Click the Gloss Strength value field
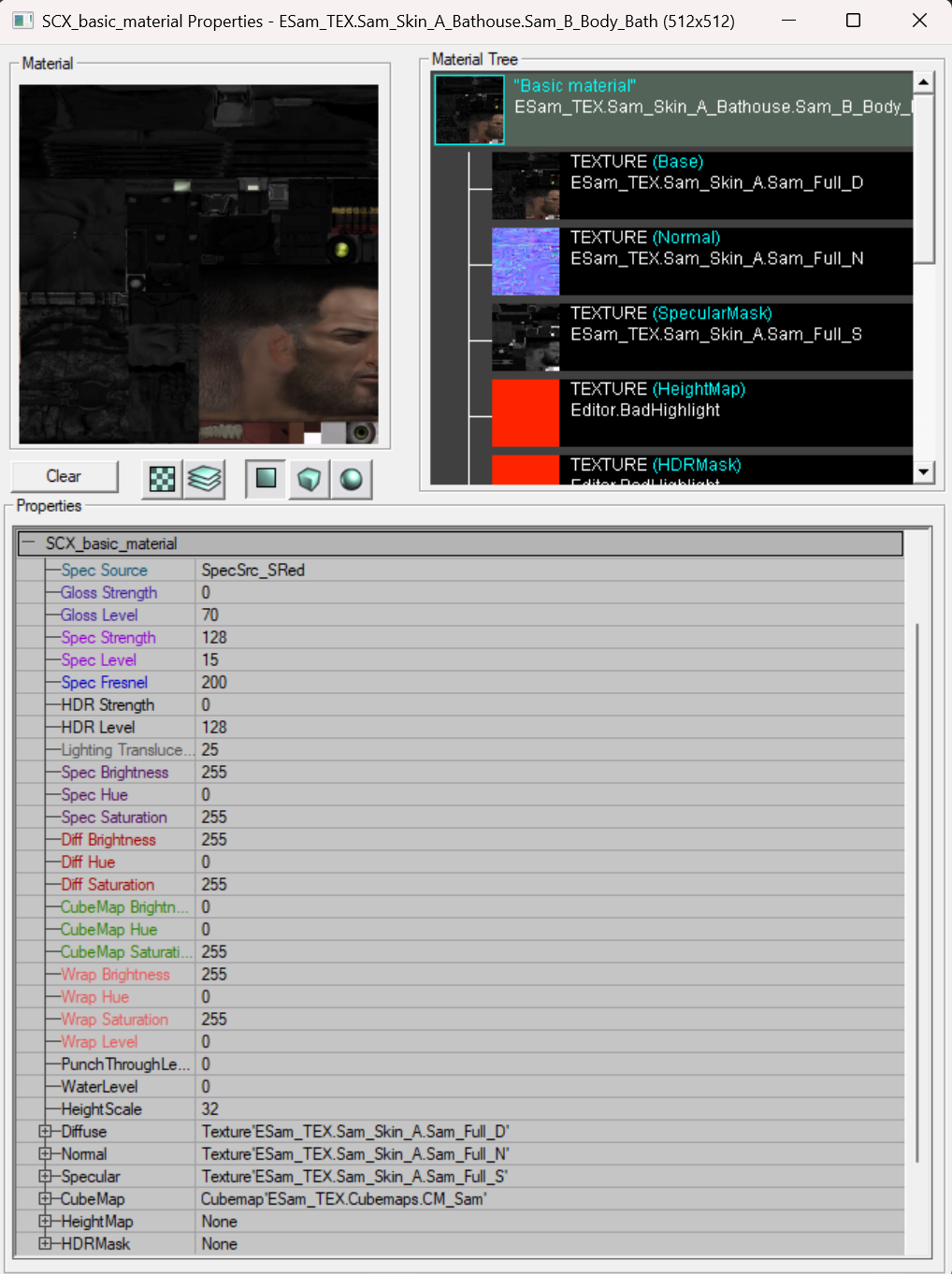The image size is (952, 1274). [x=550, y=592]
